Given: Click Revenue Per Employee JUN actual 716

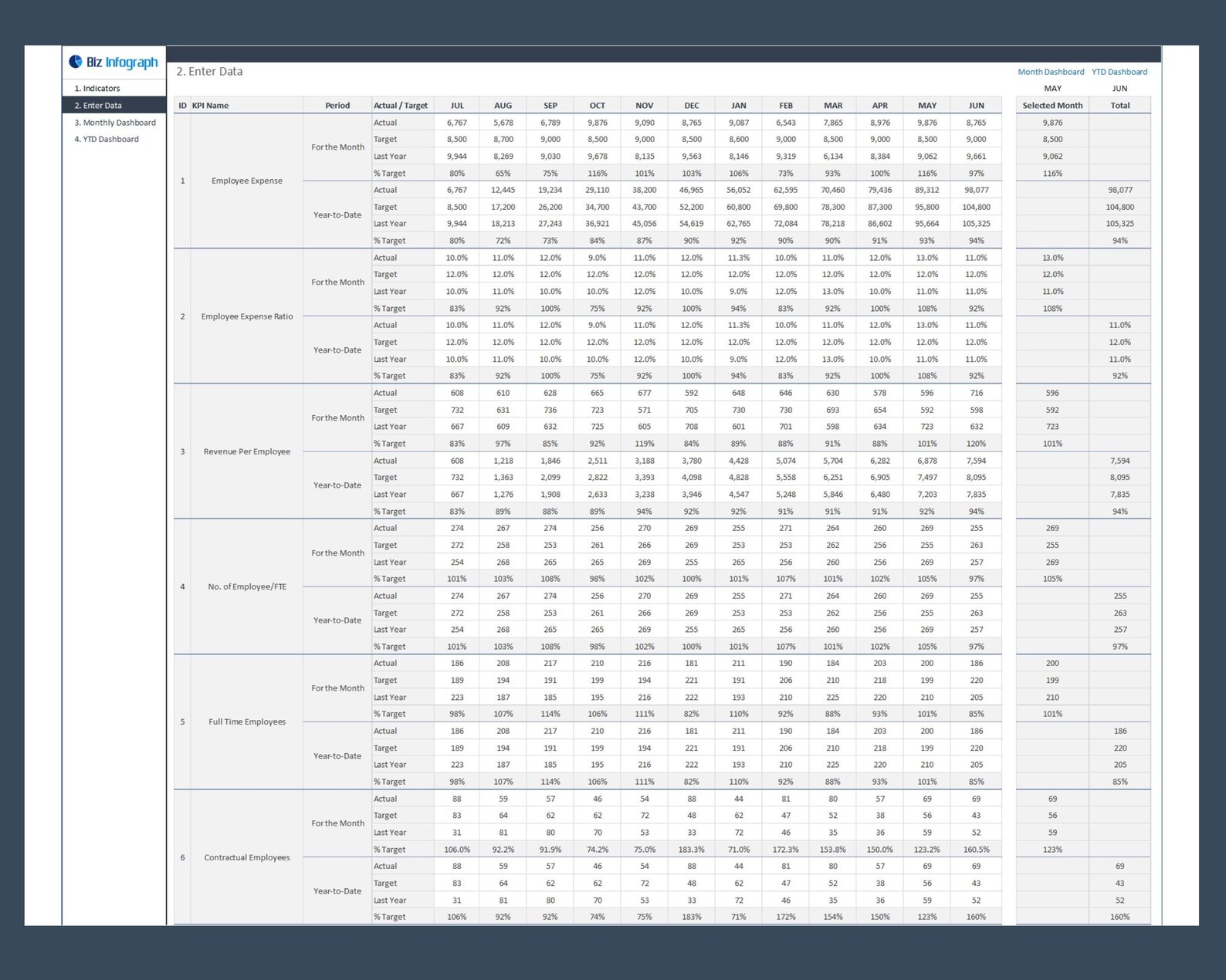Looking at the screenshot, I should [976, 393].
